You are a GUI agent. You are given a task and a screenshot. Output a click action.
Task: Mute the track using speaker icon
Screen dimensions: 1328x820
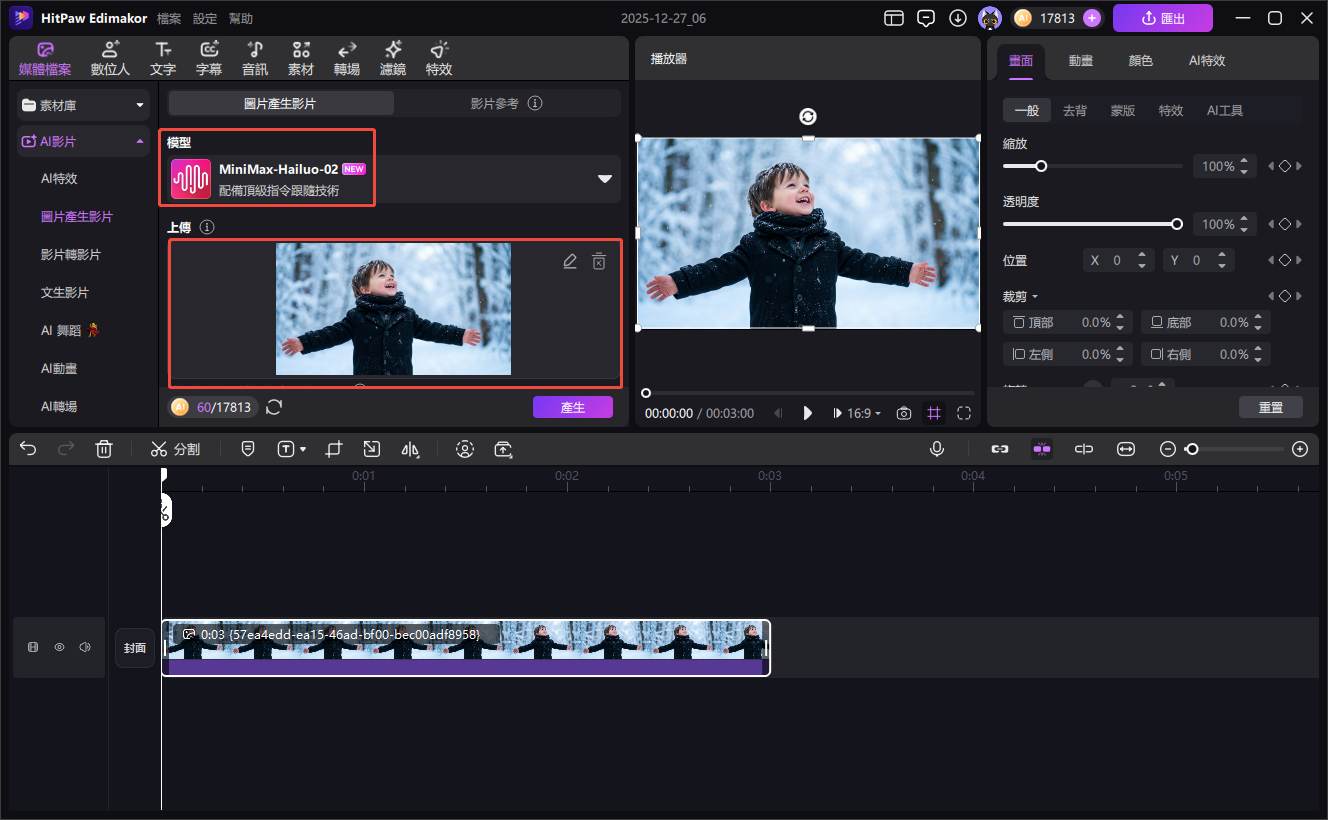[x=85, y=647]
